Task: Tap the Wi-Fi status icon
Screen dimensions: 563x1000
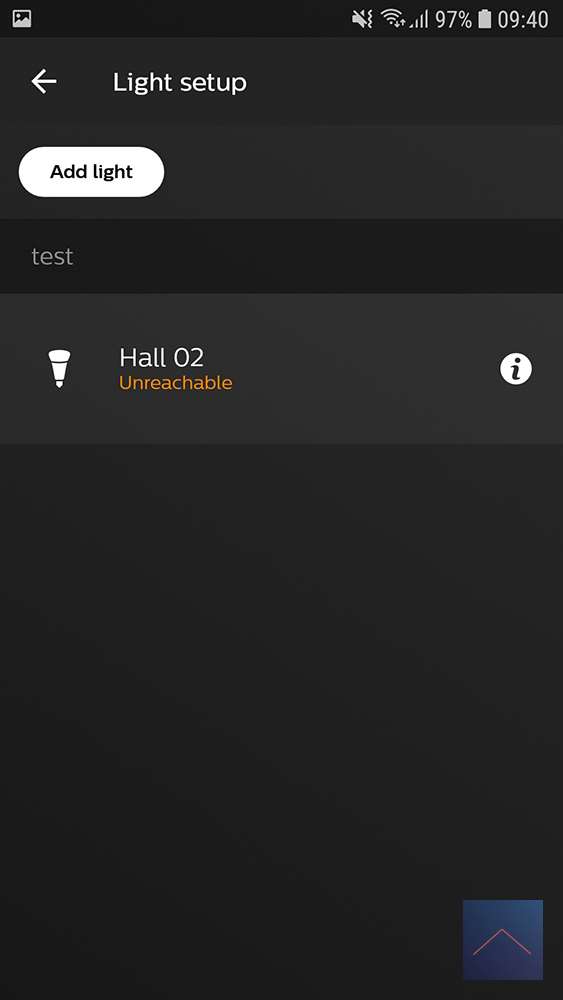Action: pos(393,20)
